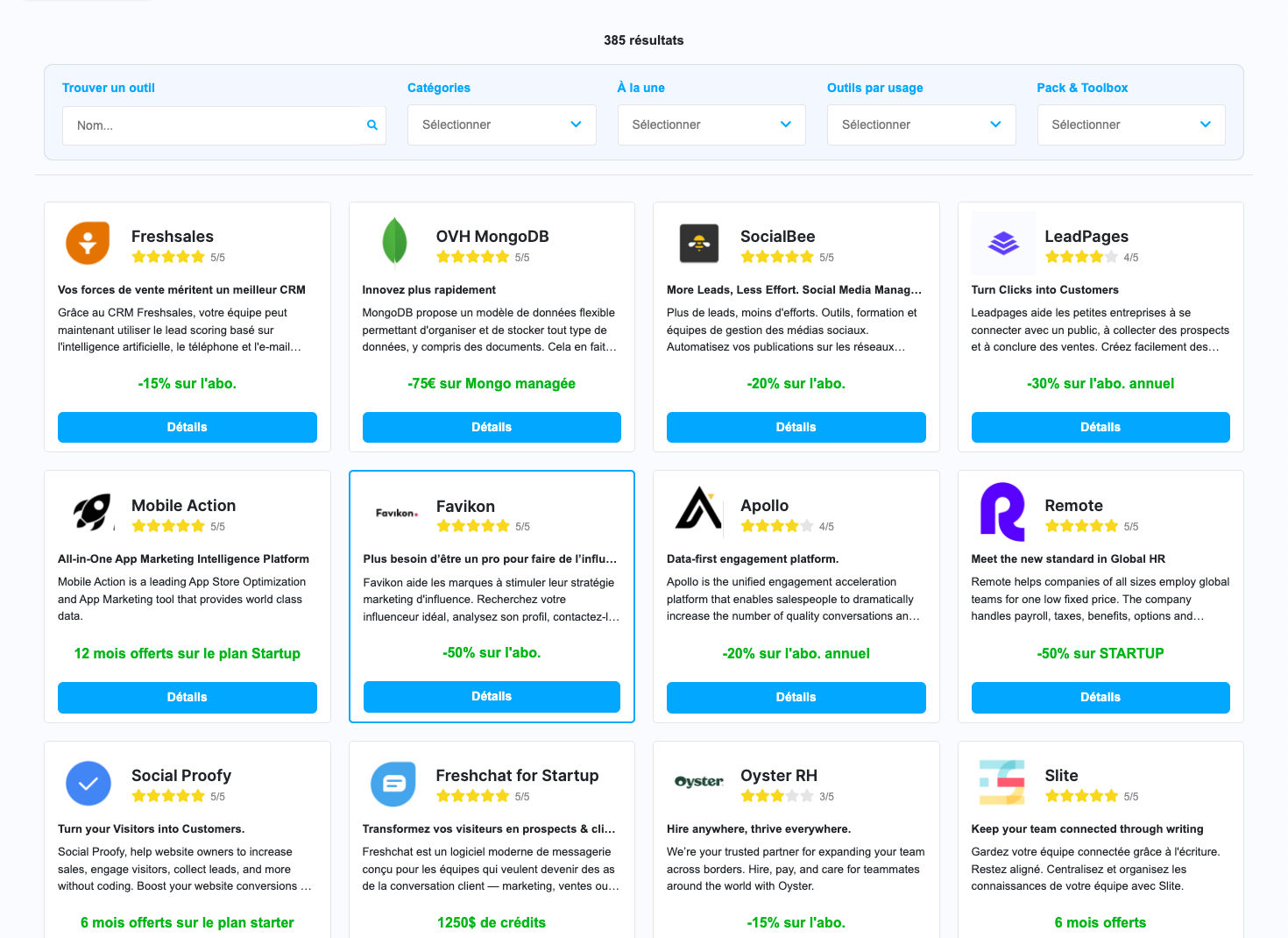Screen dimensions: 1288x938
Task: Click the LeadPages purple layers logo
Action: [x=1002, y=244]
